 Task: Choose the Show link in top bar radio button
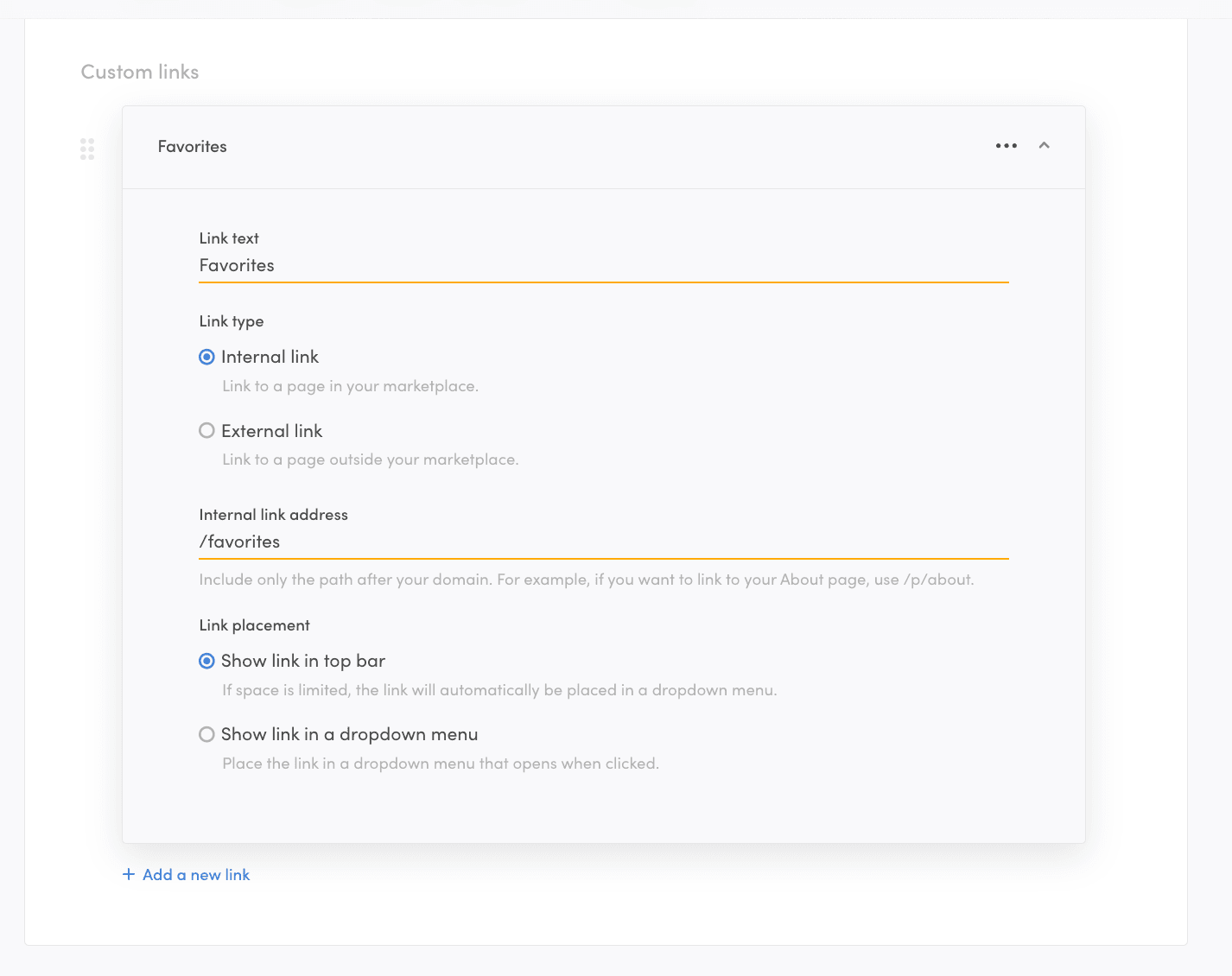click(206, 661)
